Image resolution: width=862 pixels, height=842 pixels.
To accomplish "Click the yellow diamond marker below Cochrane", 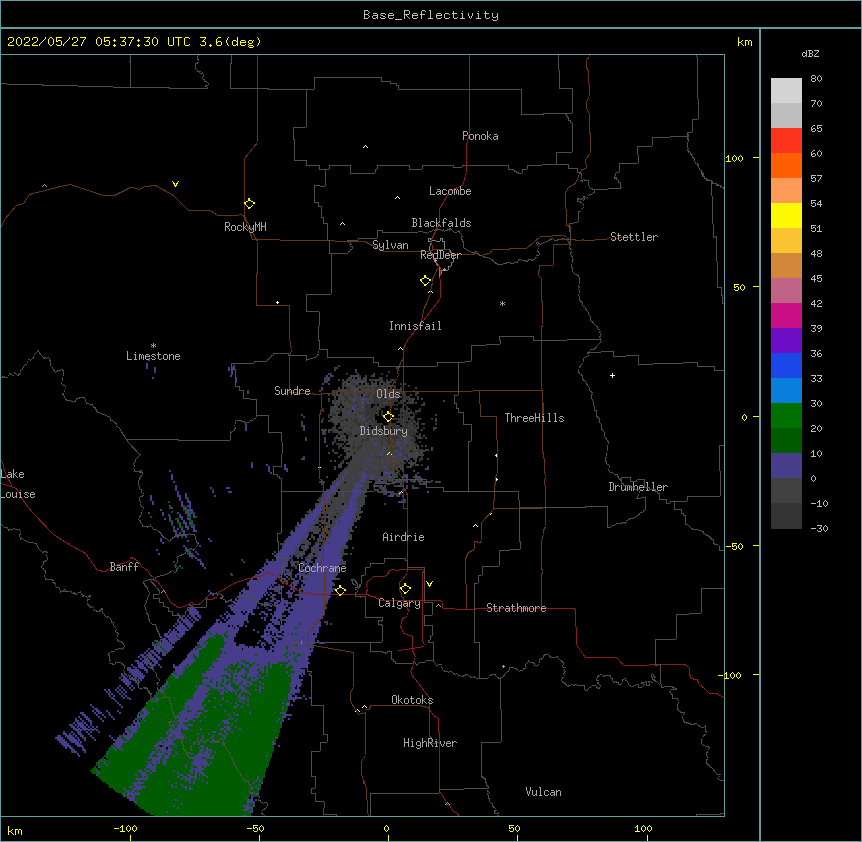I will 340,590.
